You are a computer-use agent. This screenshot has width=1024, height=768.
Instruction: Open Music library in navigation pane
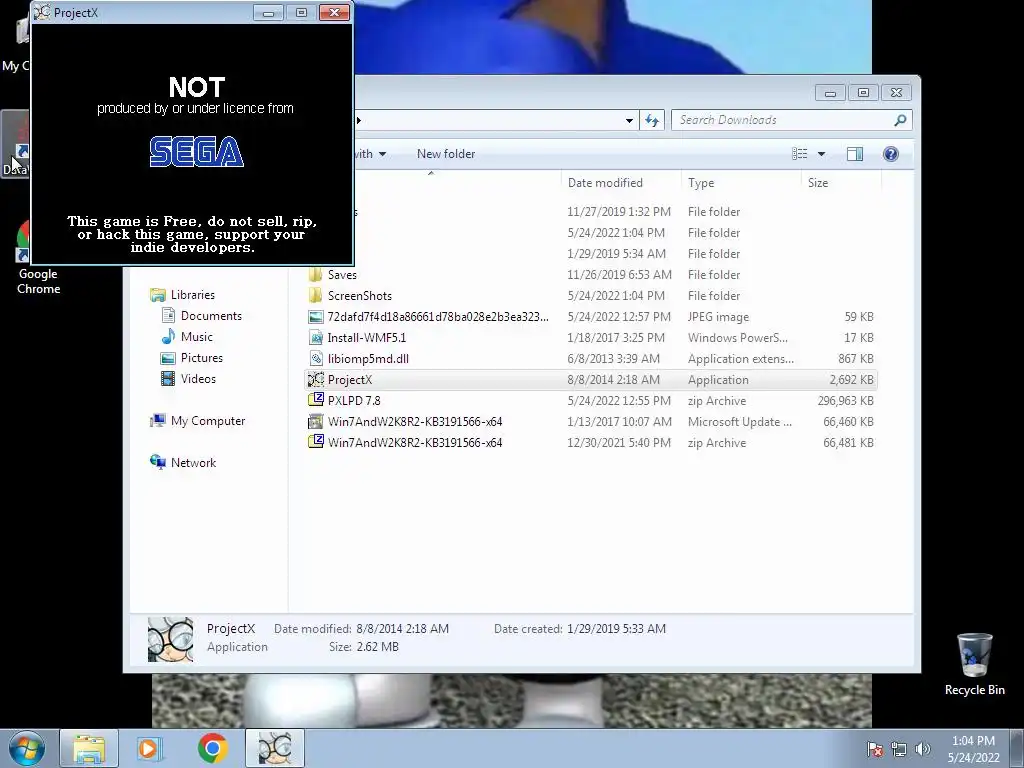196,336
